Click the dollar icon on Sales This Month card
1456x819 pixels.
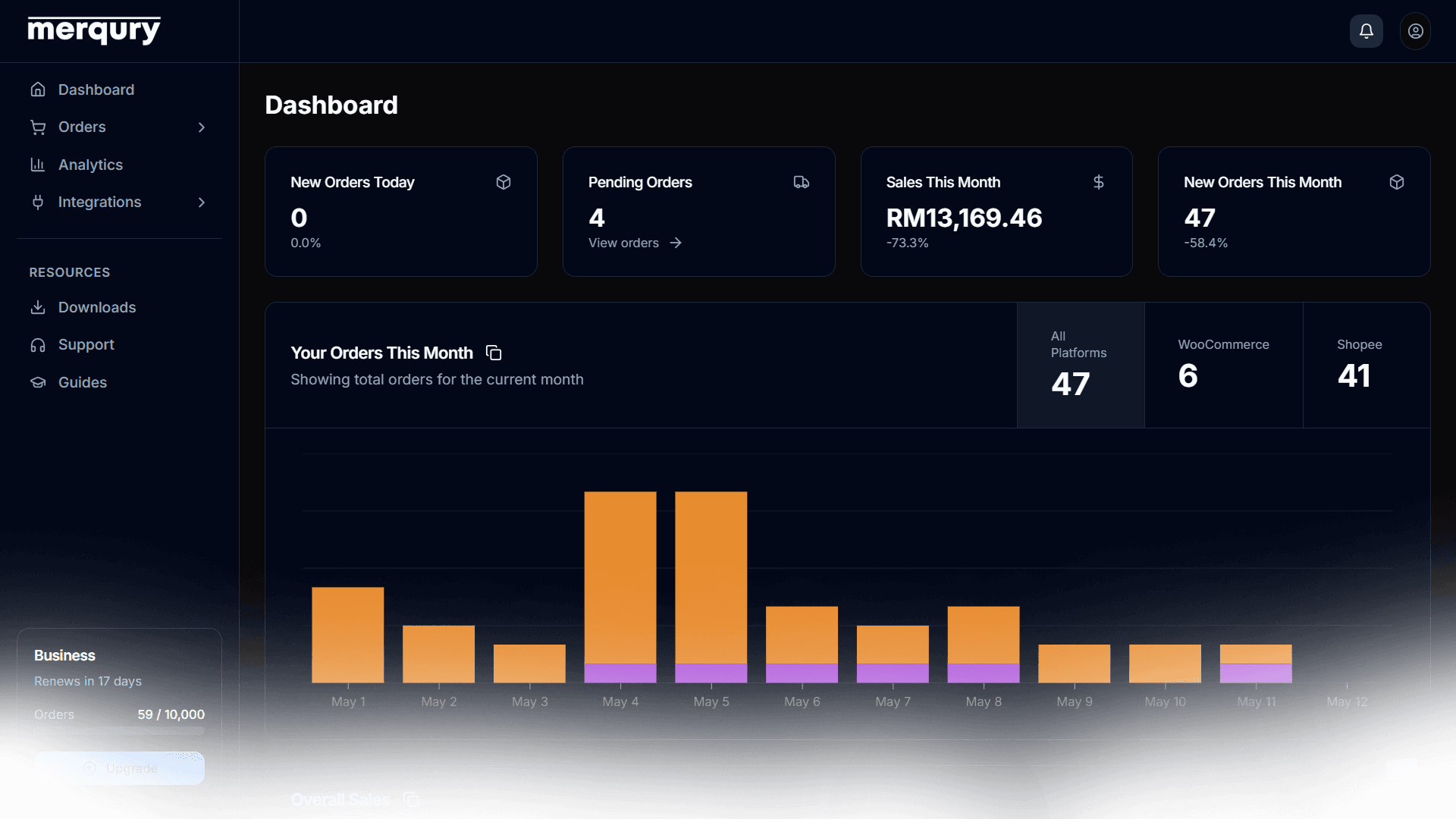pos(1099,182)
